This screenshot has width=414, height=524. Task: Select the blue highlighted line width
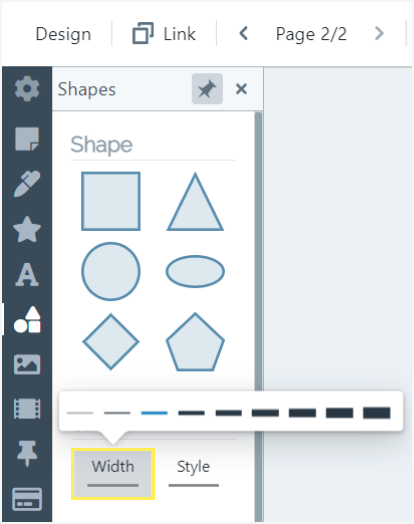154,413
